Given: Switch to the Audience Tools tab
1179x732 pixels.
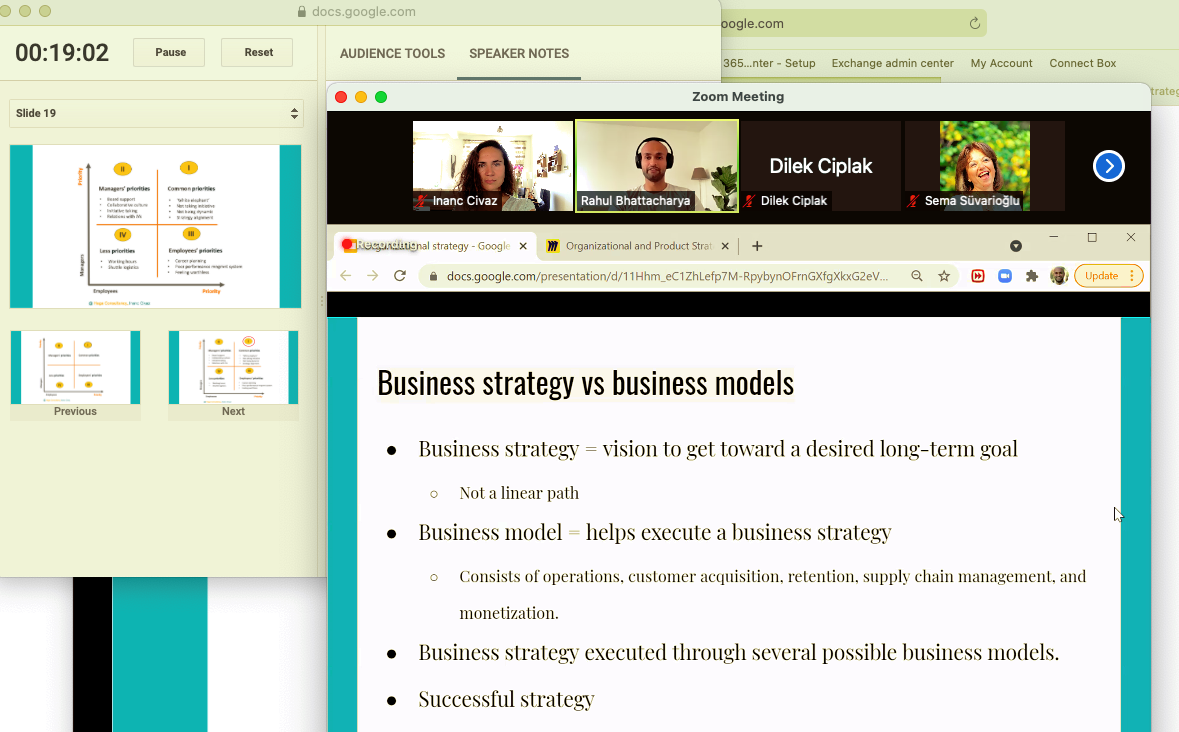Looking at the screenshot, I should (x=392, y=54).
